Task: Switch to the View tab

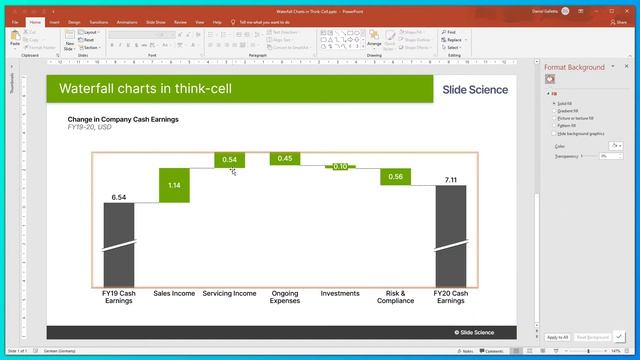Action: (199, 22)
